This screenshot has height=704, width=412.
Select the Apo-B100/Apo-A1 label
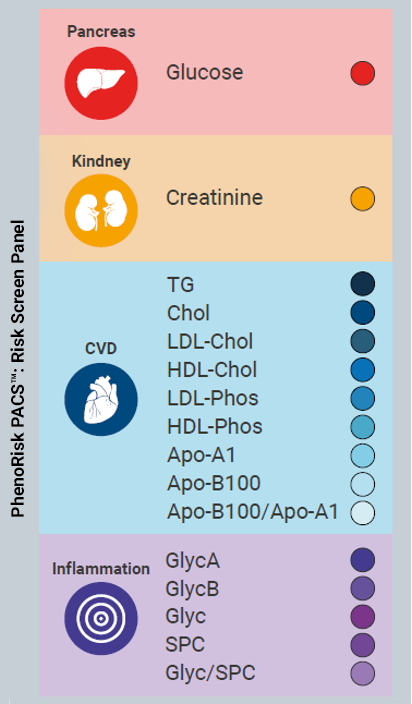point(253,512)
